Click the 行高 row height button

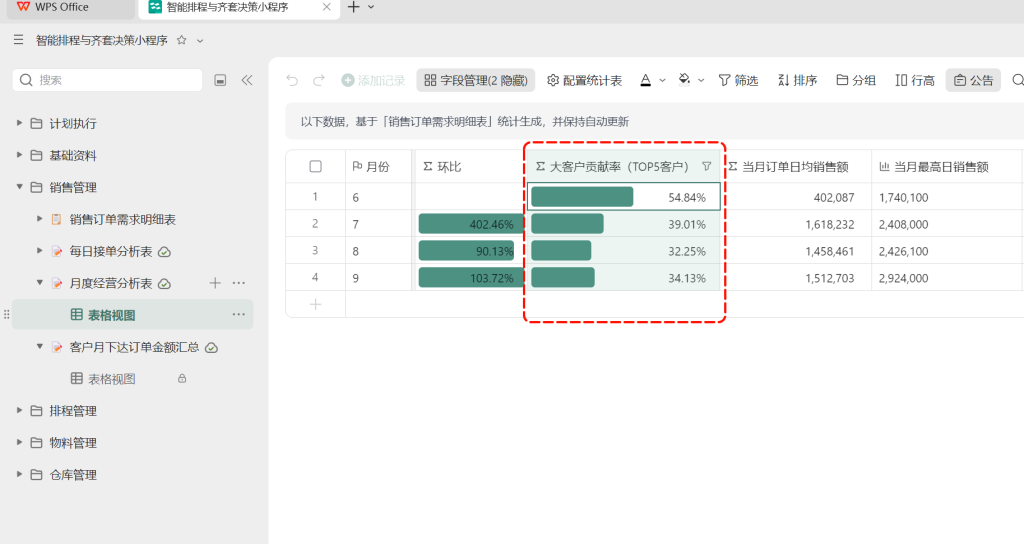point(914,80)
